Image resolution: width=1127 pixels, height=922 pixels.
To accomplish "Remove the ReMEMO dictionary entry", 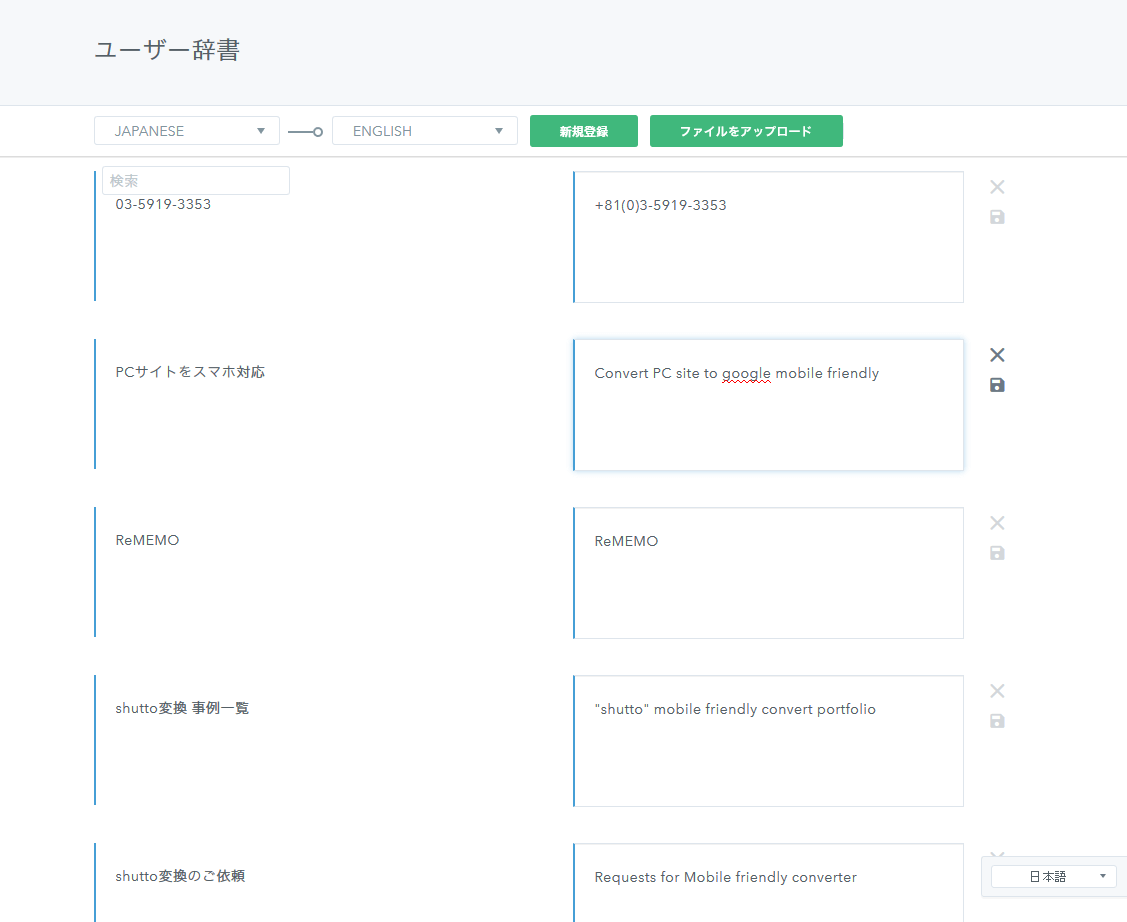I will pos(997,523).
